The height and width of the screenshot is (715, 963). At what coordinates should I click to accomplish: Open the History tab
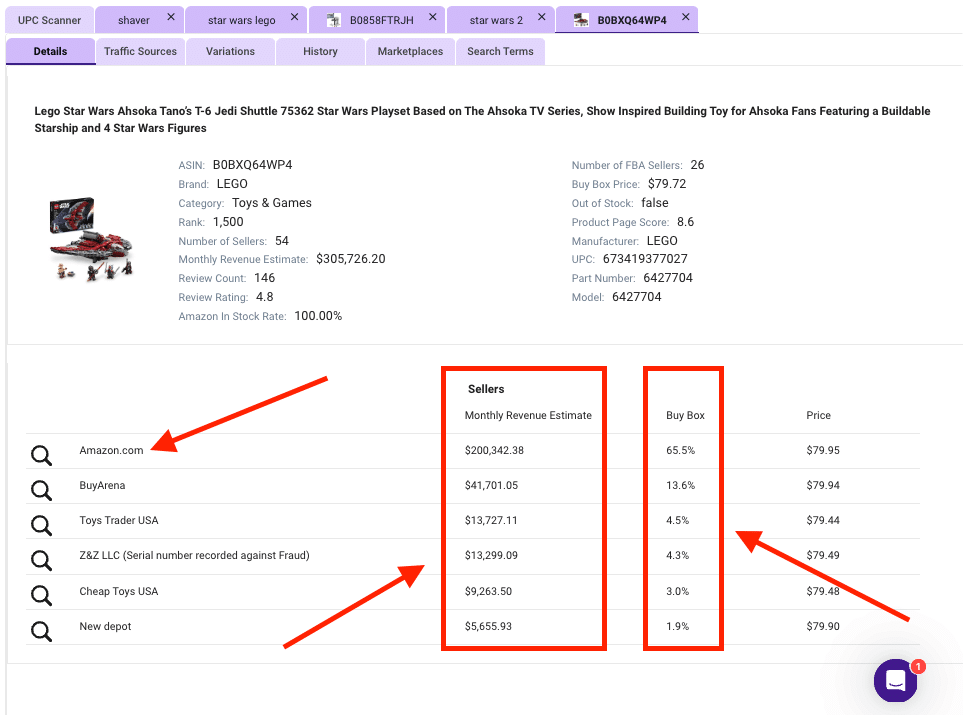click(320, 52)
